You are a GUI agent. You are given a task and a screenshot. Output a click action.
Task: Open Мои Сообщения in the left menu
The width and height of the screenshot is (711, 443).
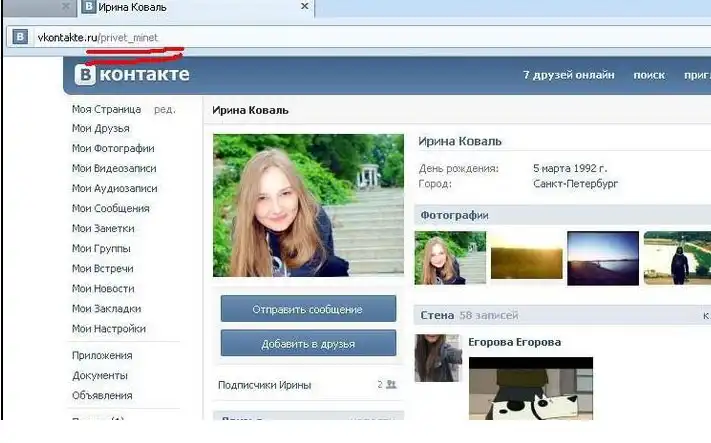point(110,209)
